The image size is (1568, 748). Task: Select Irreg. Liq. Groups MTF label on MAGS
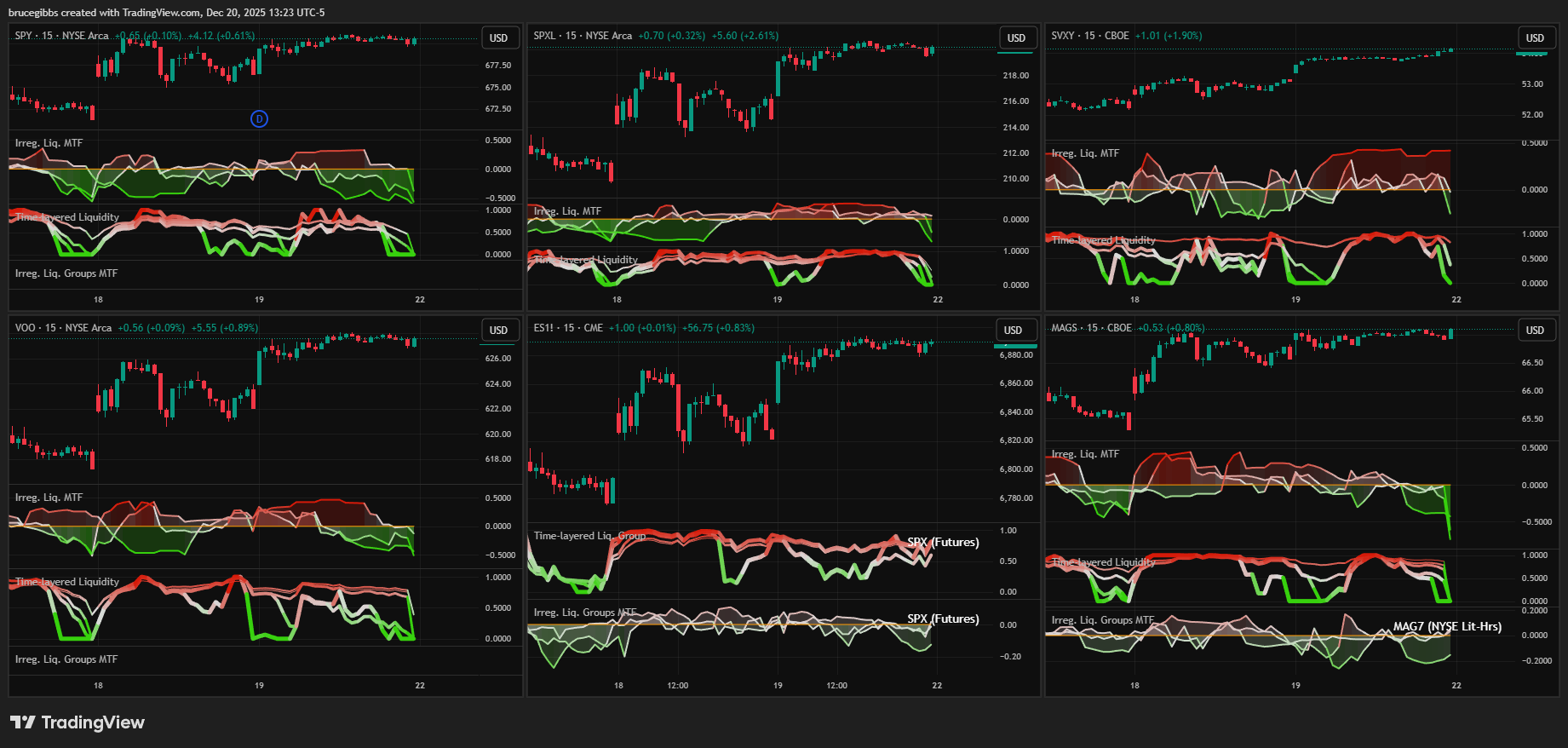pos(1103,620)
